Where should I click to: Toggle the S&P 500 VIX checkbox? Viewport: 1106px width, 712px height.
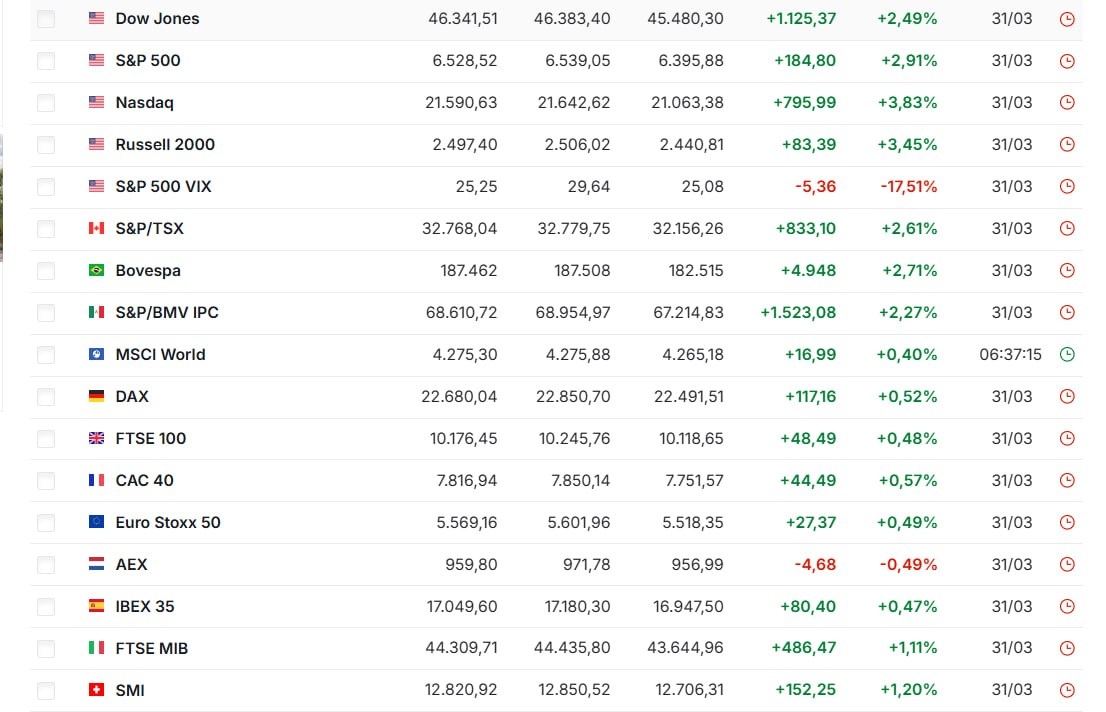point(46,187)
